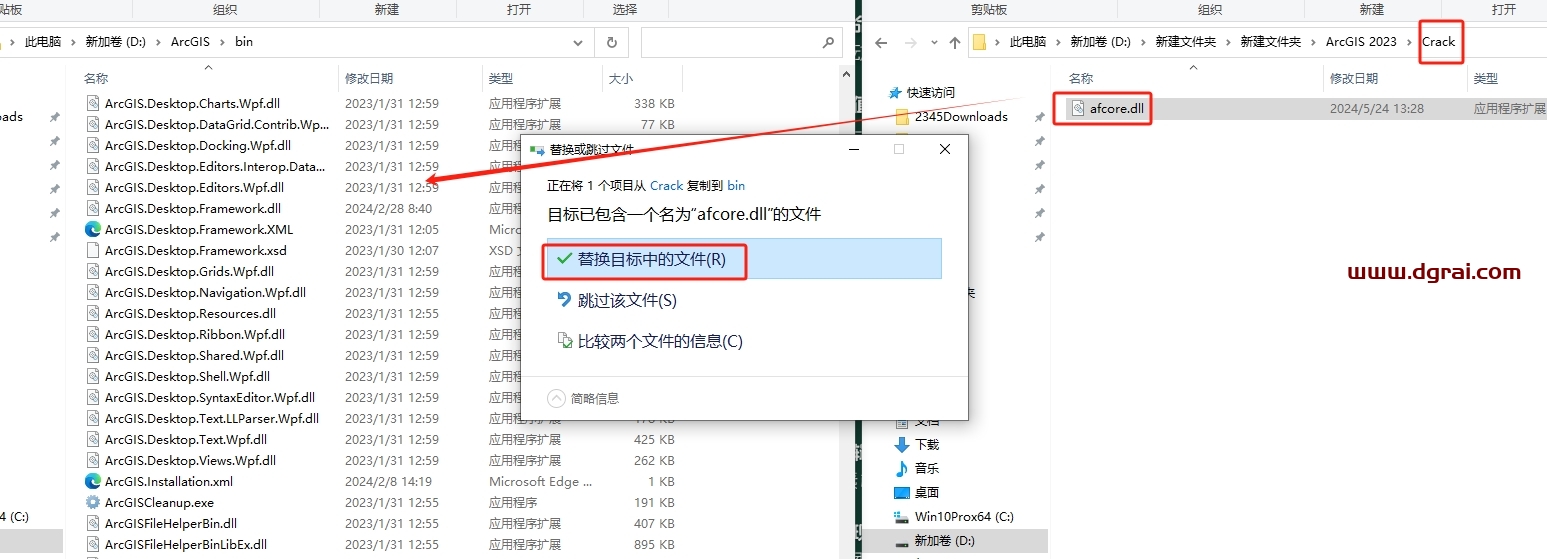Click ArcGISFileHelperBinLibEx.dll file icon

coord(93,544)
